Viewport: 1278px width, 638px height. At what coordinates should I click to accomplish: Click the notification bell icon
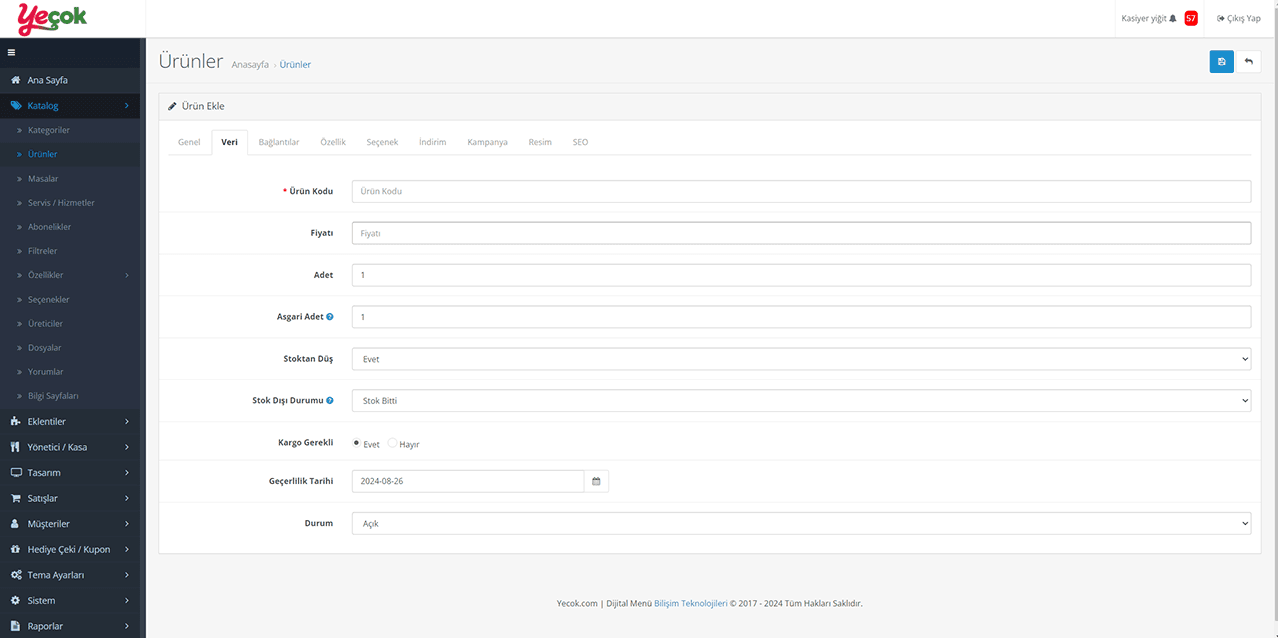pos(1173,19)
